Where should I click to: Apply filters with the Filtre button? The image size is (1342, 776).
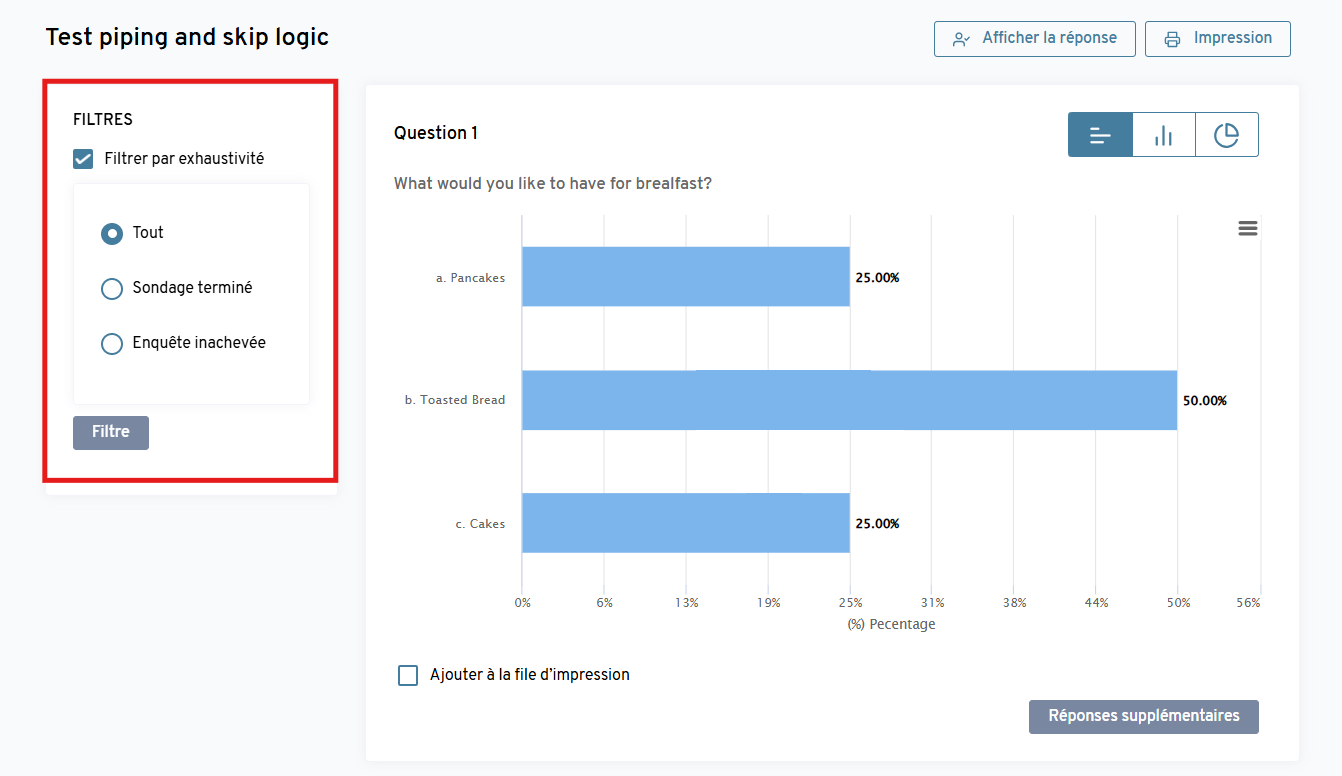pyautogui.click(x=111, y=433)
